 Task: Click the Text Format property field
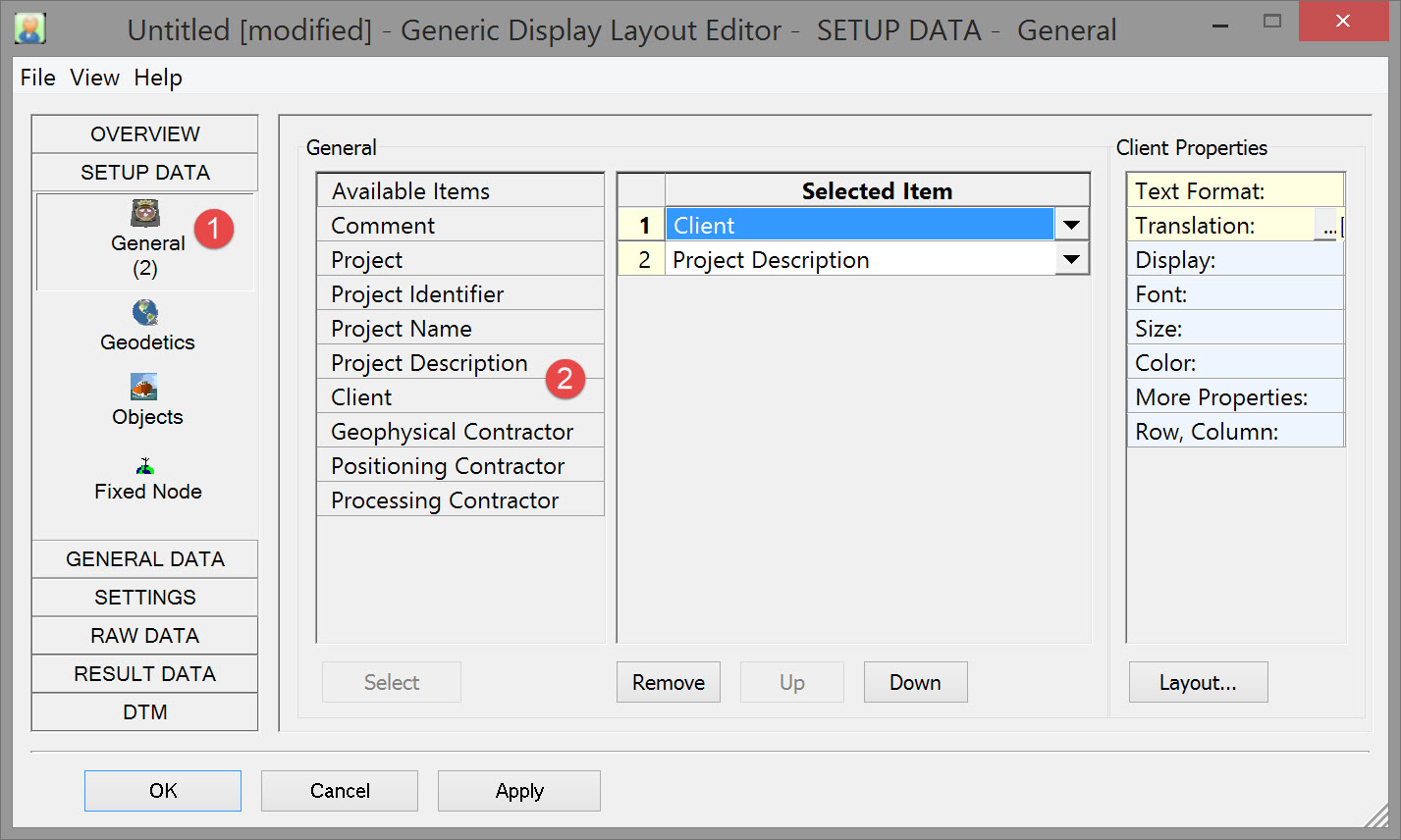[1235, 191]
